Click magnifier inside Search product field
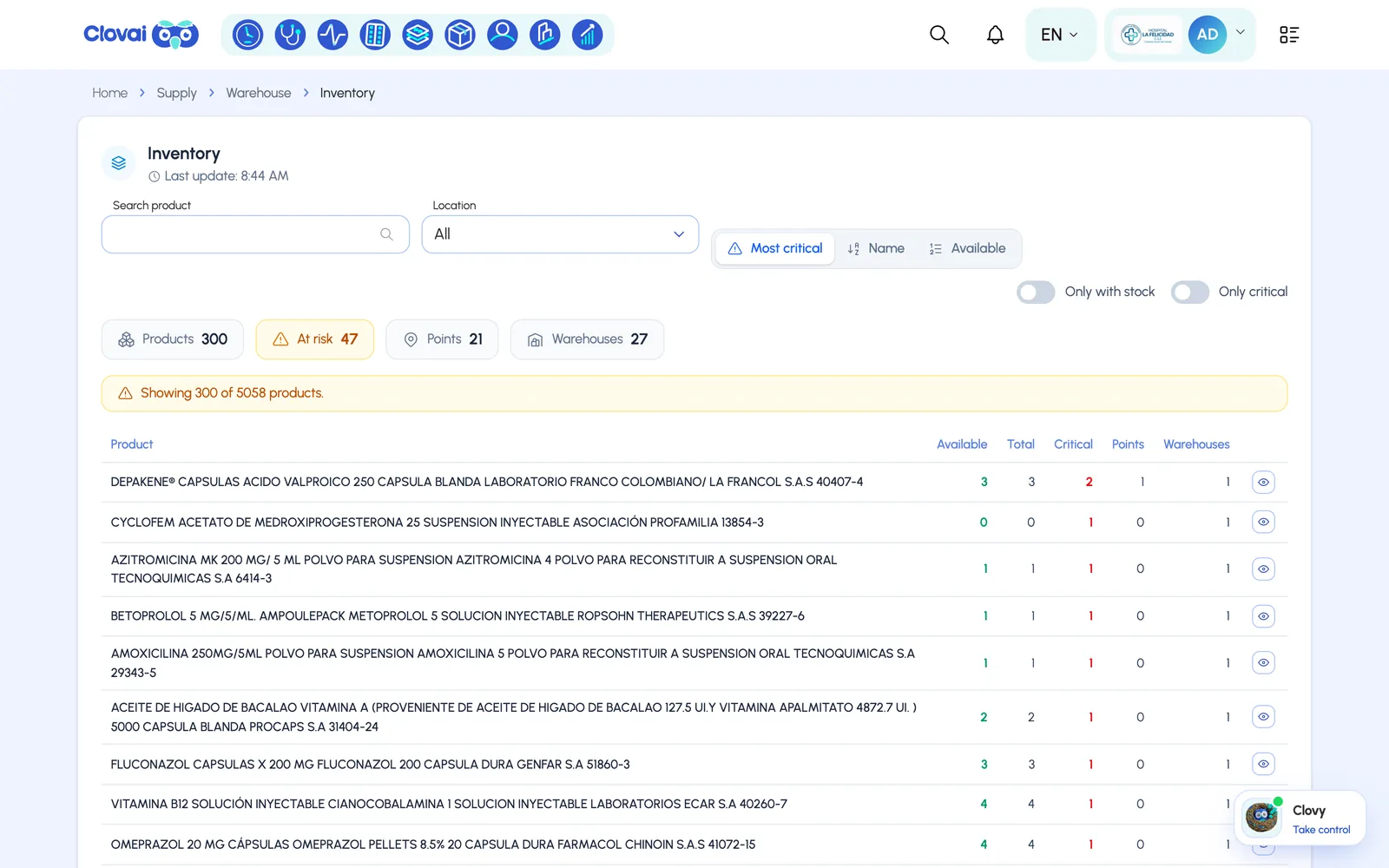Viewport: 1389px width, 868px height. tap(386, 234)
